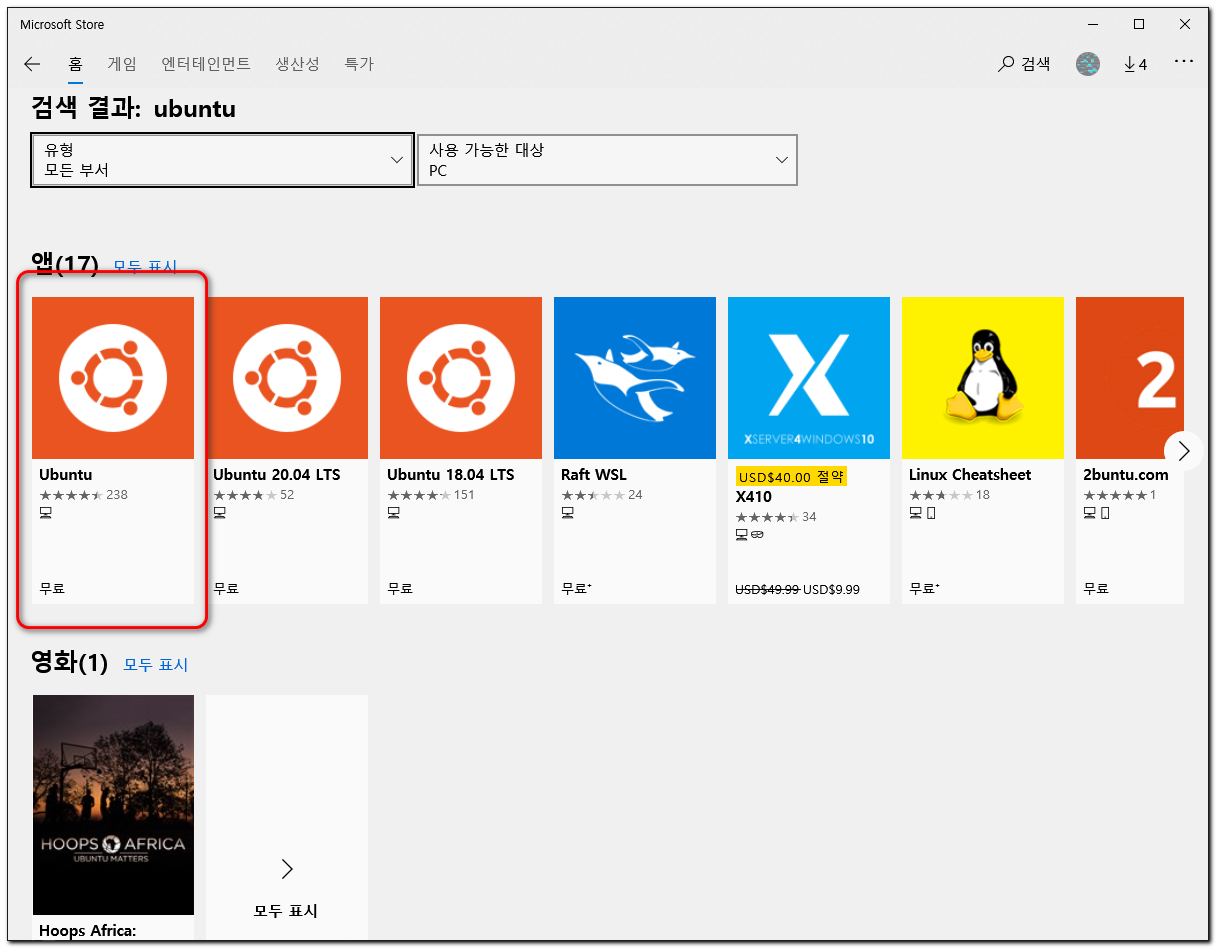Image resolution: width=1216 pixels, height=948 pixels.
Task: Open the 특가 tab
Action: tap(359, 64)
